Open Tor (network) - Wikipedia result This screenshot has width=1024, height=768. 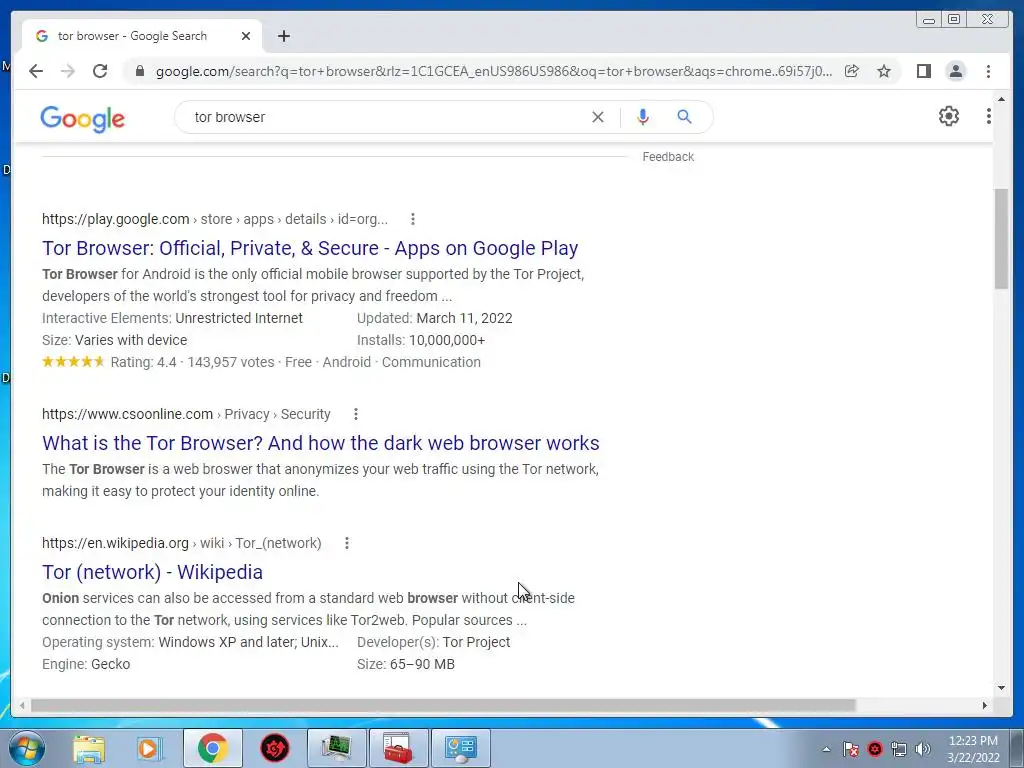click(152, 572)
